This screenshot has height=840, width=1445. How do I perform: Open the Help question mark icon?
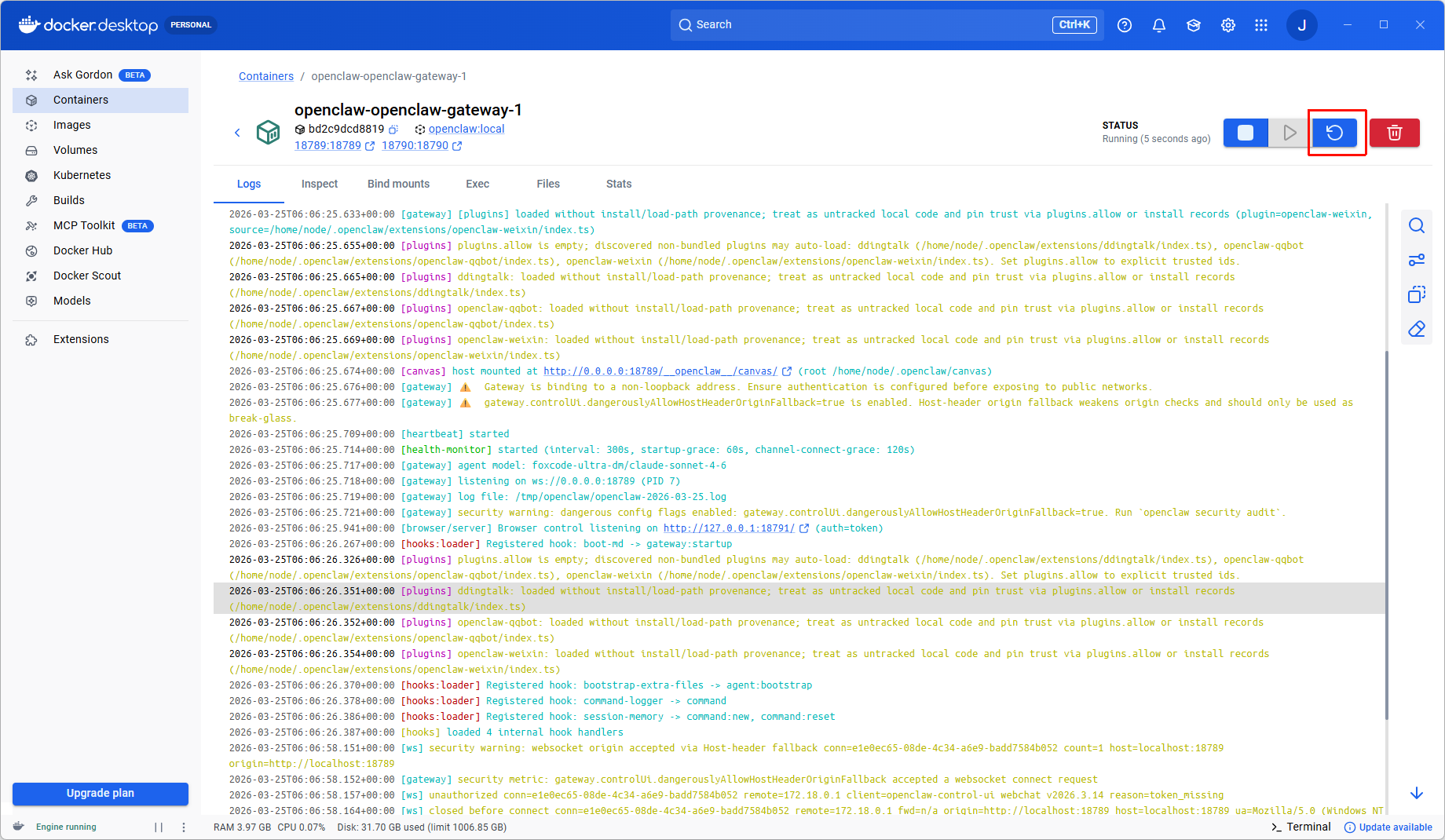point(1125,25)
